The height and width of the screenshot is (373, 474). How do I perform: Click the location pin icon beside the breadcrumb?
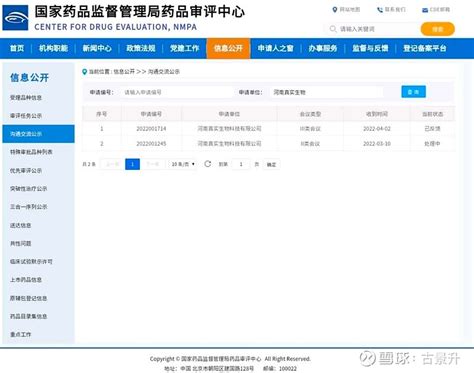85,72
